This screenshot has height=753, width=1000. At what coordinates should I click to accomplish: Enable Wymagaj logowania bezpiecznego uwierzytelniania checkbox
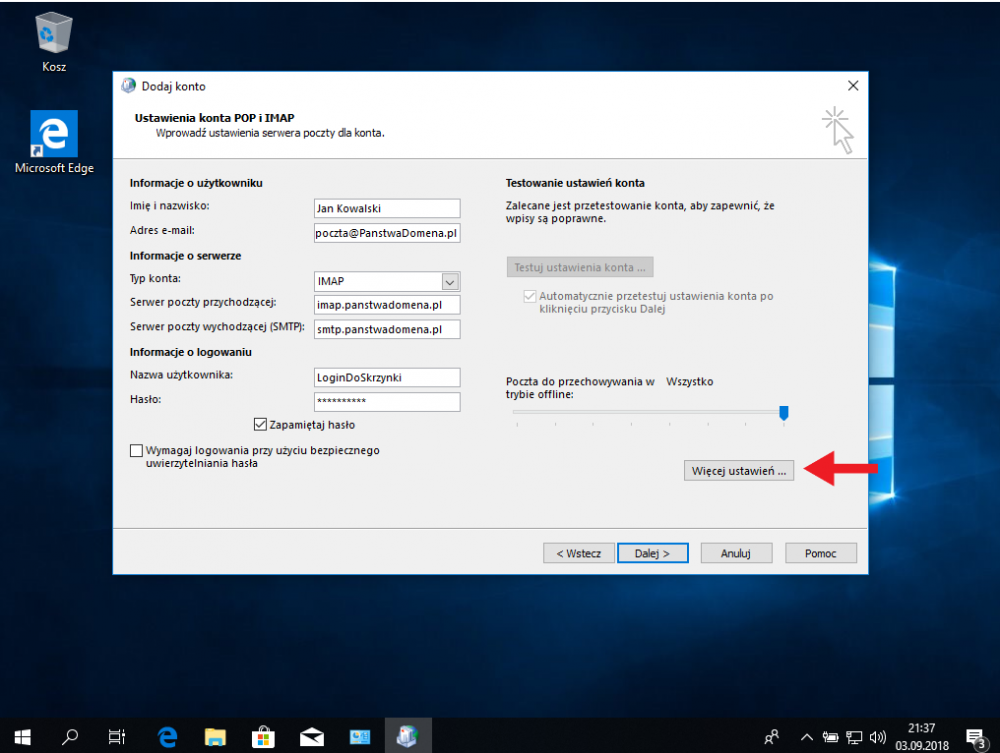(x=136, y=450)
